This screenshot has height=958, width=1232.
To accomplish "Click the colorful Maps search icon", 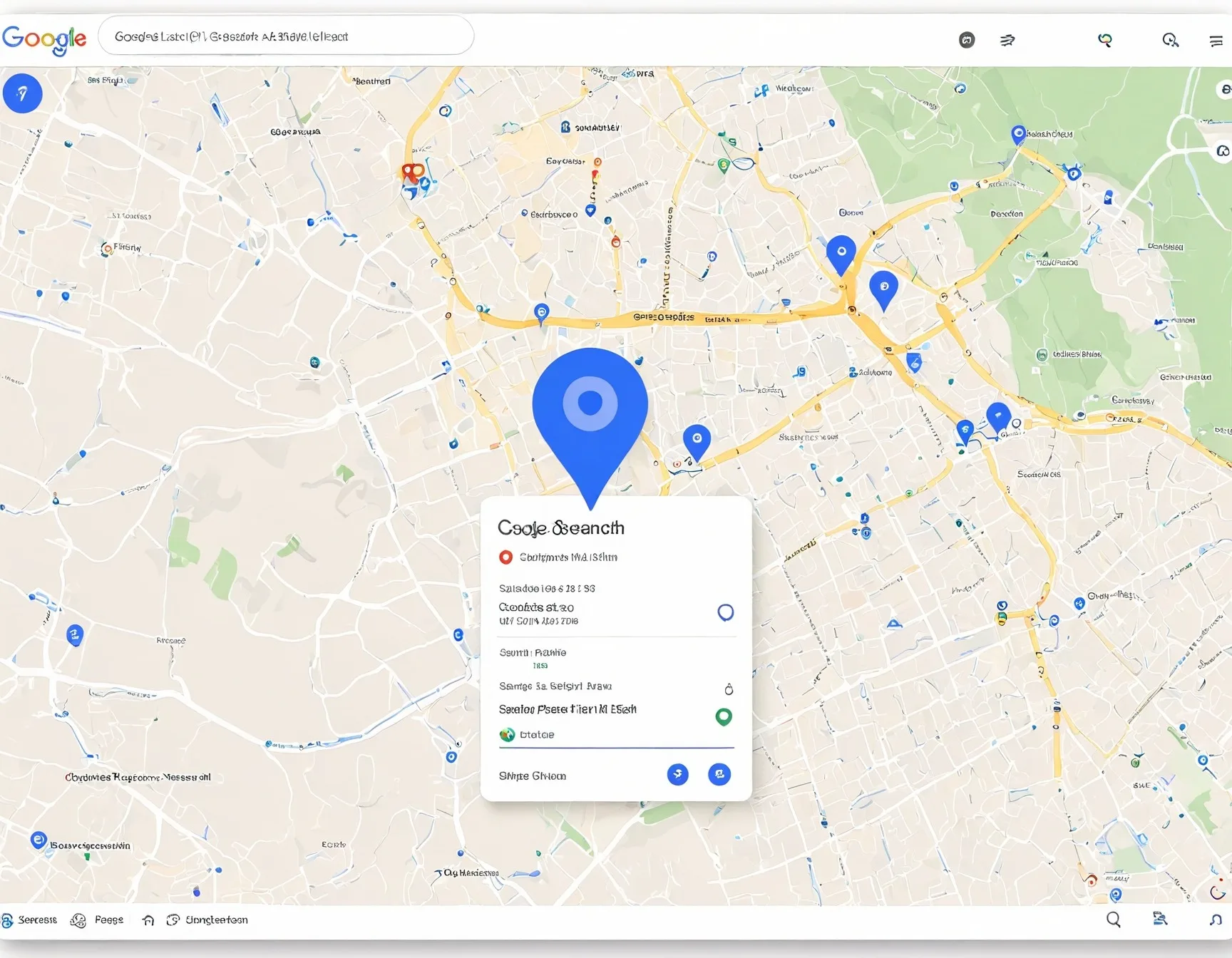I will pos(1104,41).
